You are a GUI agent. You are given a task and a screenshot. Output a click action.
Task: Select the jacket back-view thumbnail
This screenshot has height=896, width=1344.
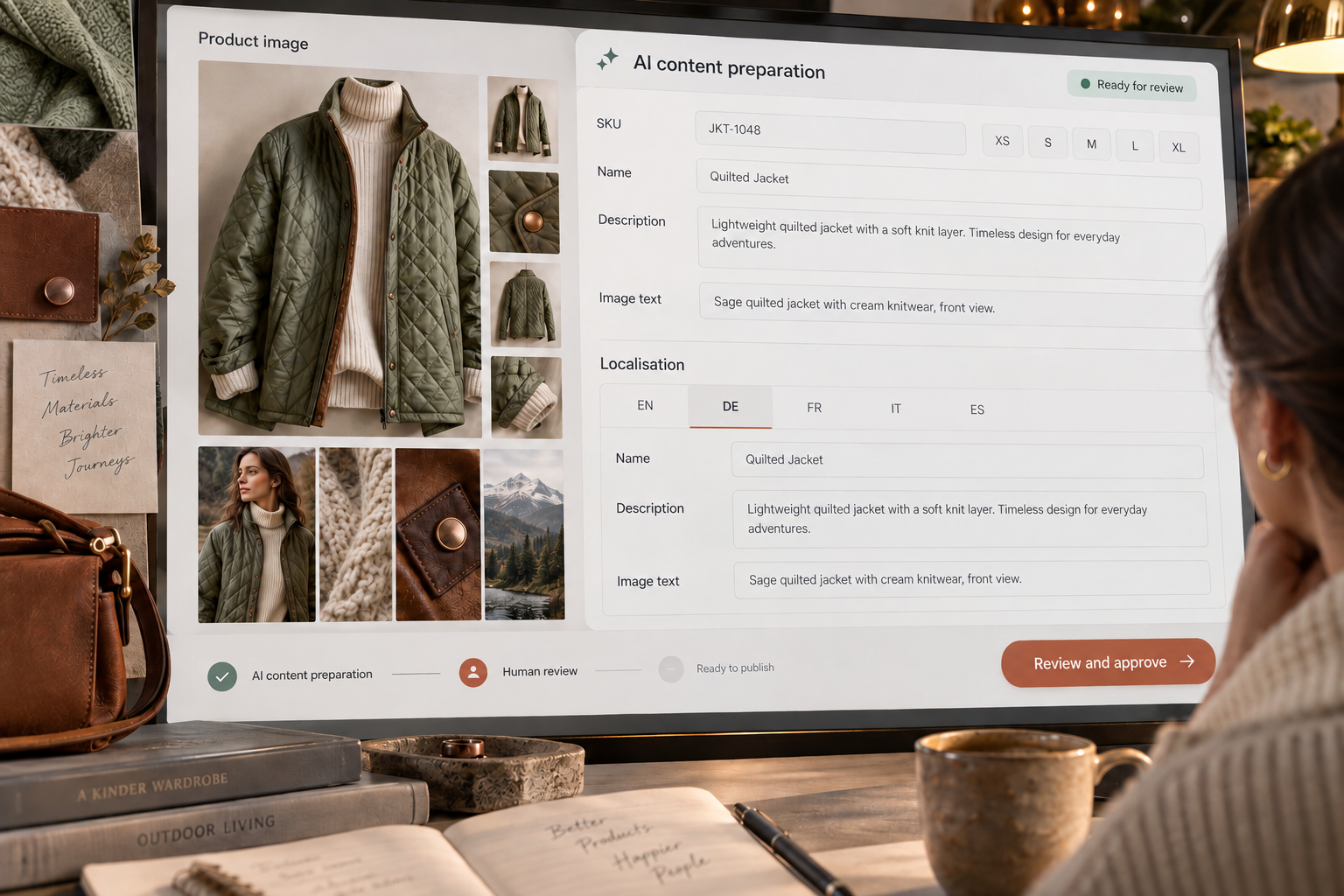point(525,304)
